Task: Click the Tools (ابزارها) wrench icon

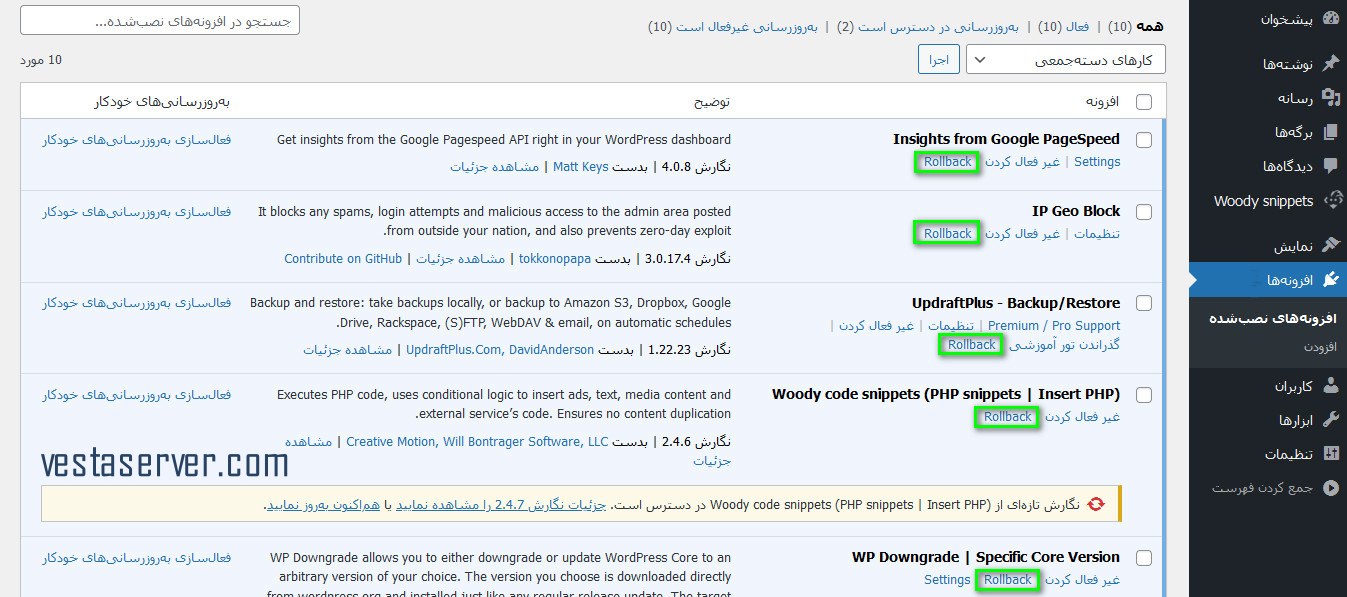Action: (1330, 420)
